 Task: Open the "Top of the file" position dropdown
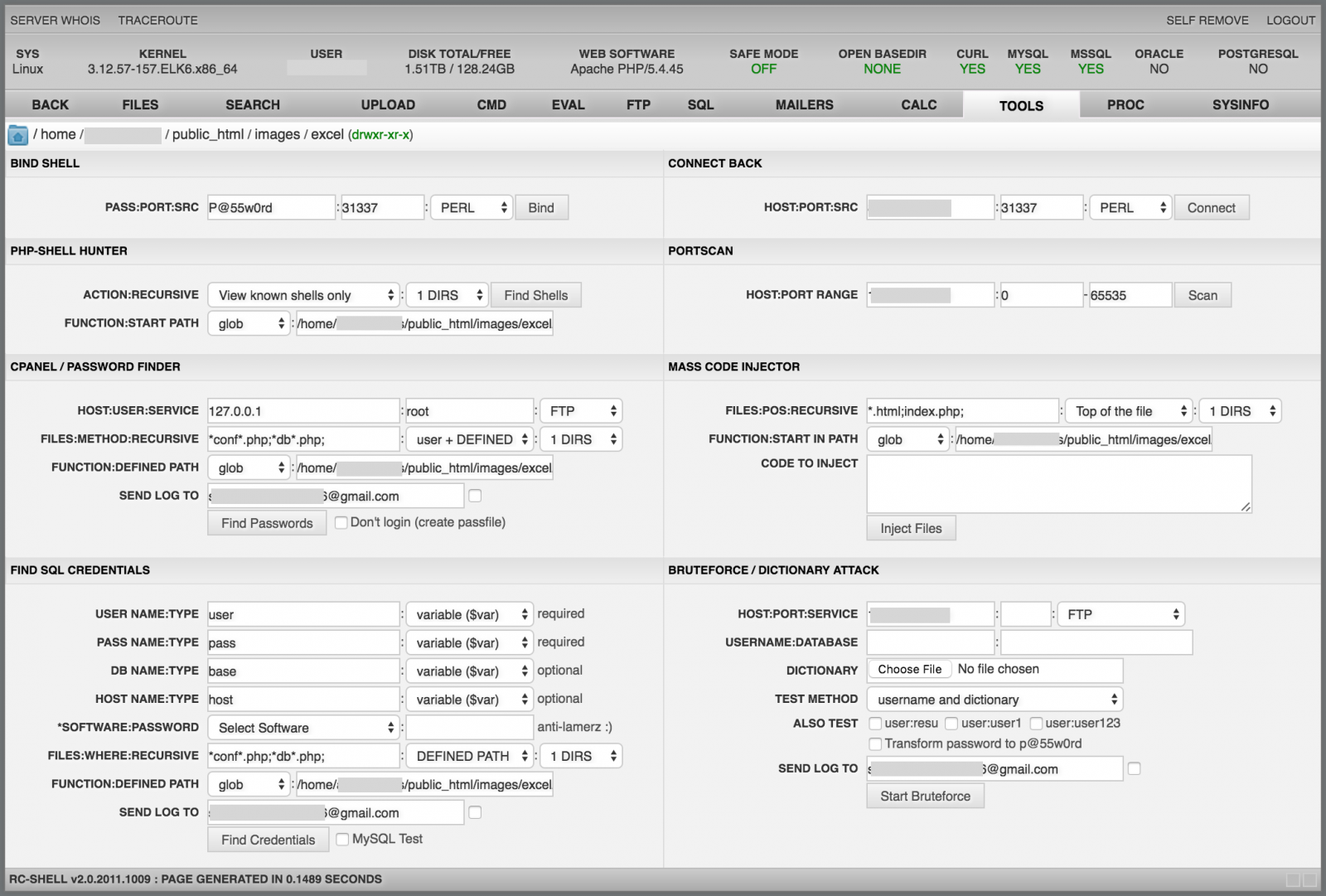pos(1129,411)
